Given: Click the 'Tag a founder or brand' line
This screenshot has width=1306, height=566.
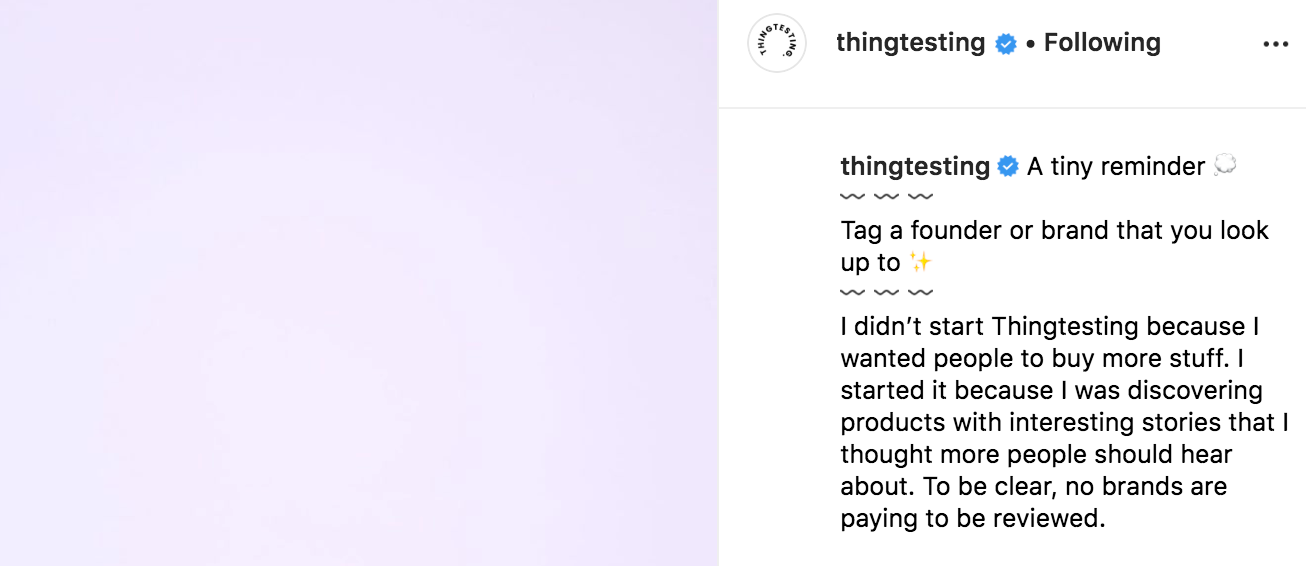Looking at the screenshot, I should tap(1054, 231).
